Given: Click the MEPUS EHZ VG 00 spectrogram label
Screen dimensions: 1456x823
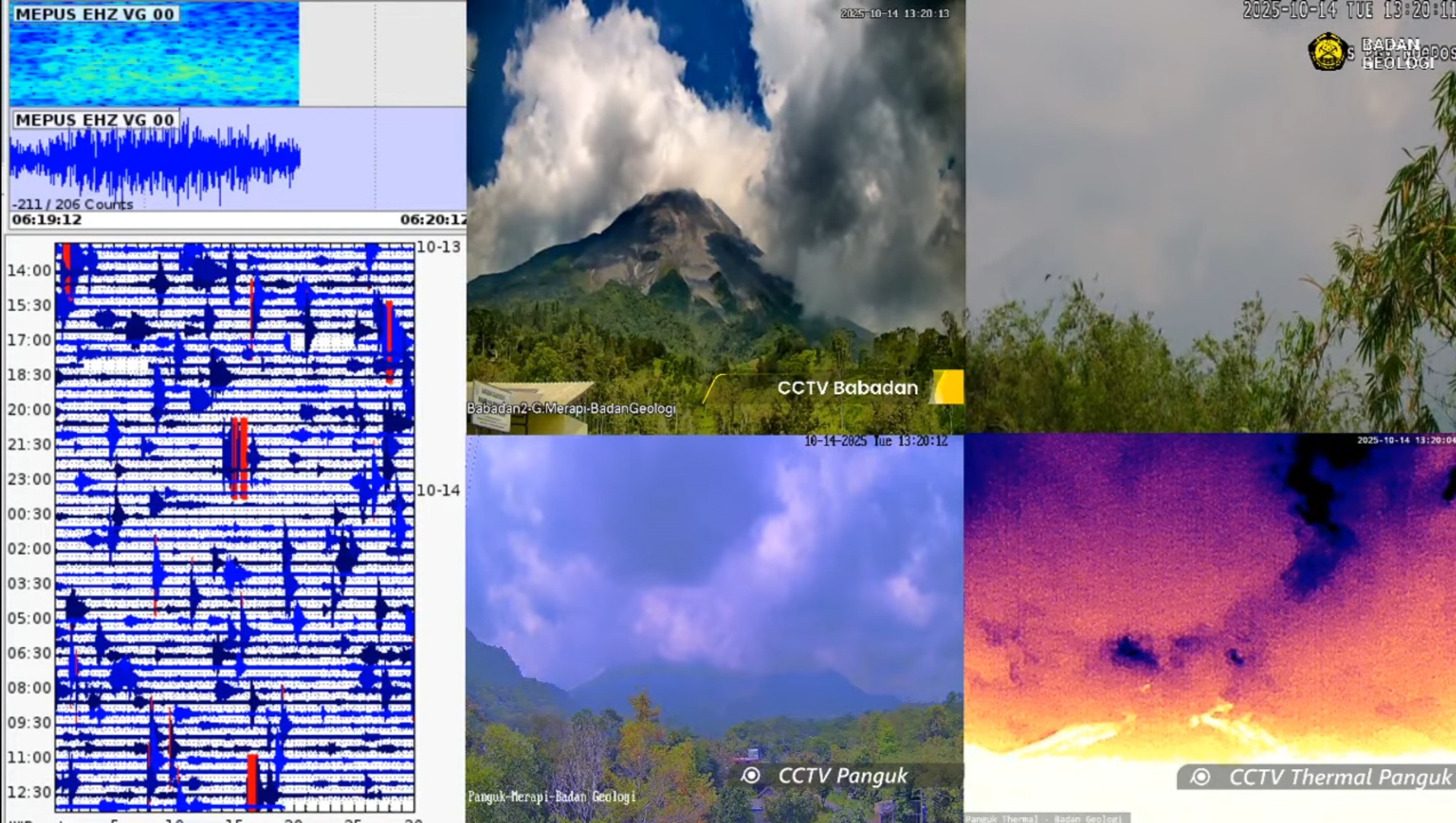Looking at the screenshot, I should (x=95, y=14).
